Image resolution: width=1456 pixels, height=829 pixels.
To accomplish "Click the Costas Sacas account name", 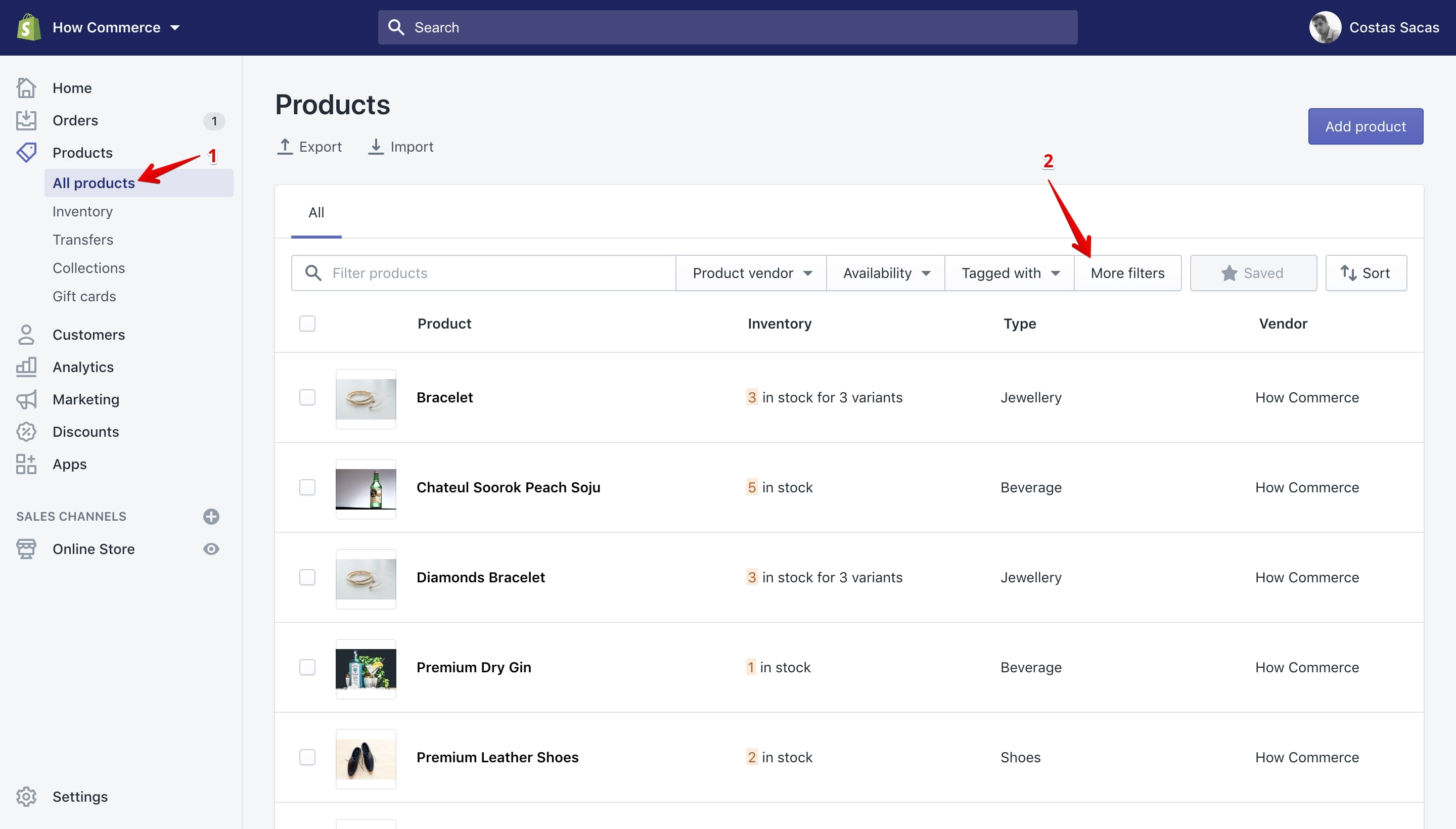I will (x=1394, y=27).
